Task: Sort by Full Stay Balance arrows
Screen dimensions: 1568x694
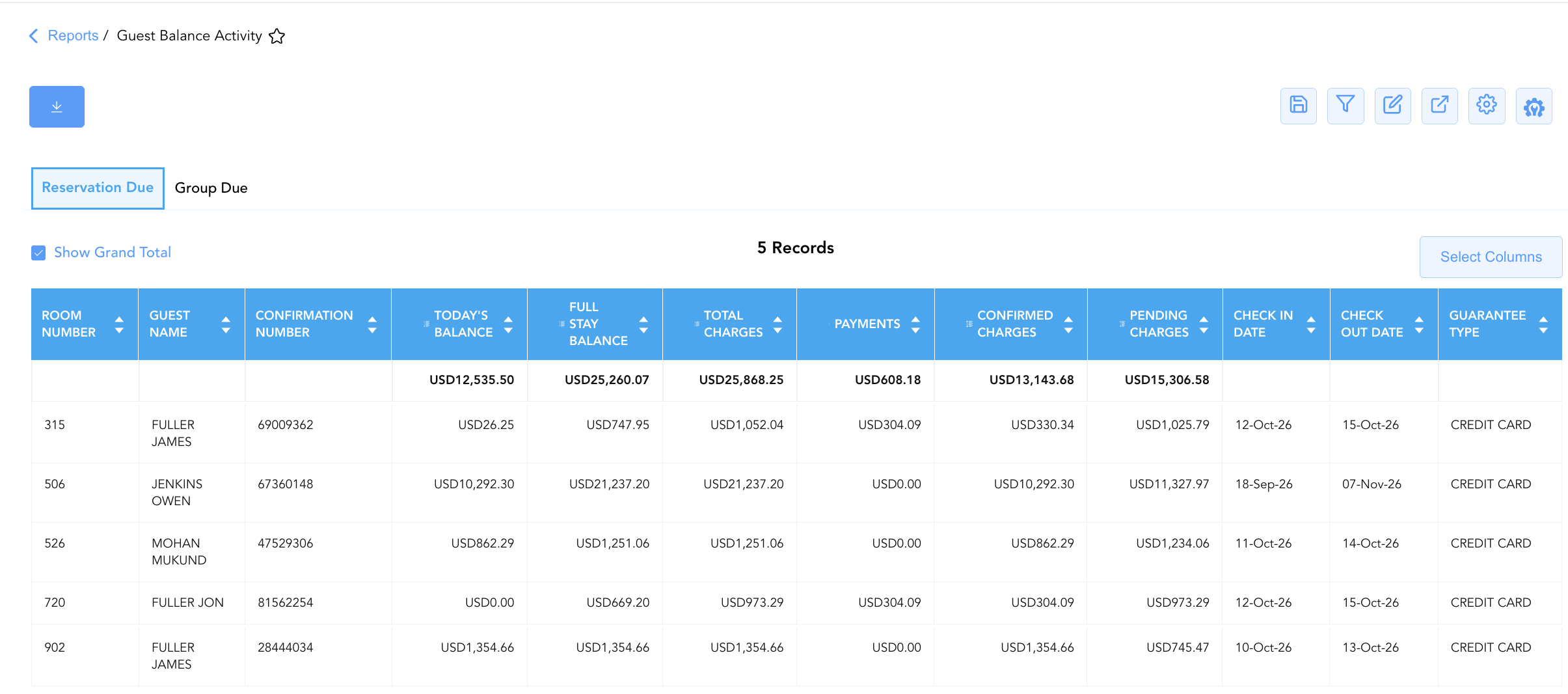Action: click(x=643, y=324)
